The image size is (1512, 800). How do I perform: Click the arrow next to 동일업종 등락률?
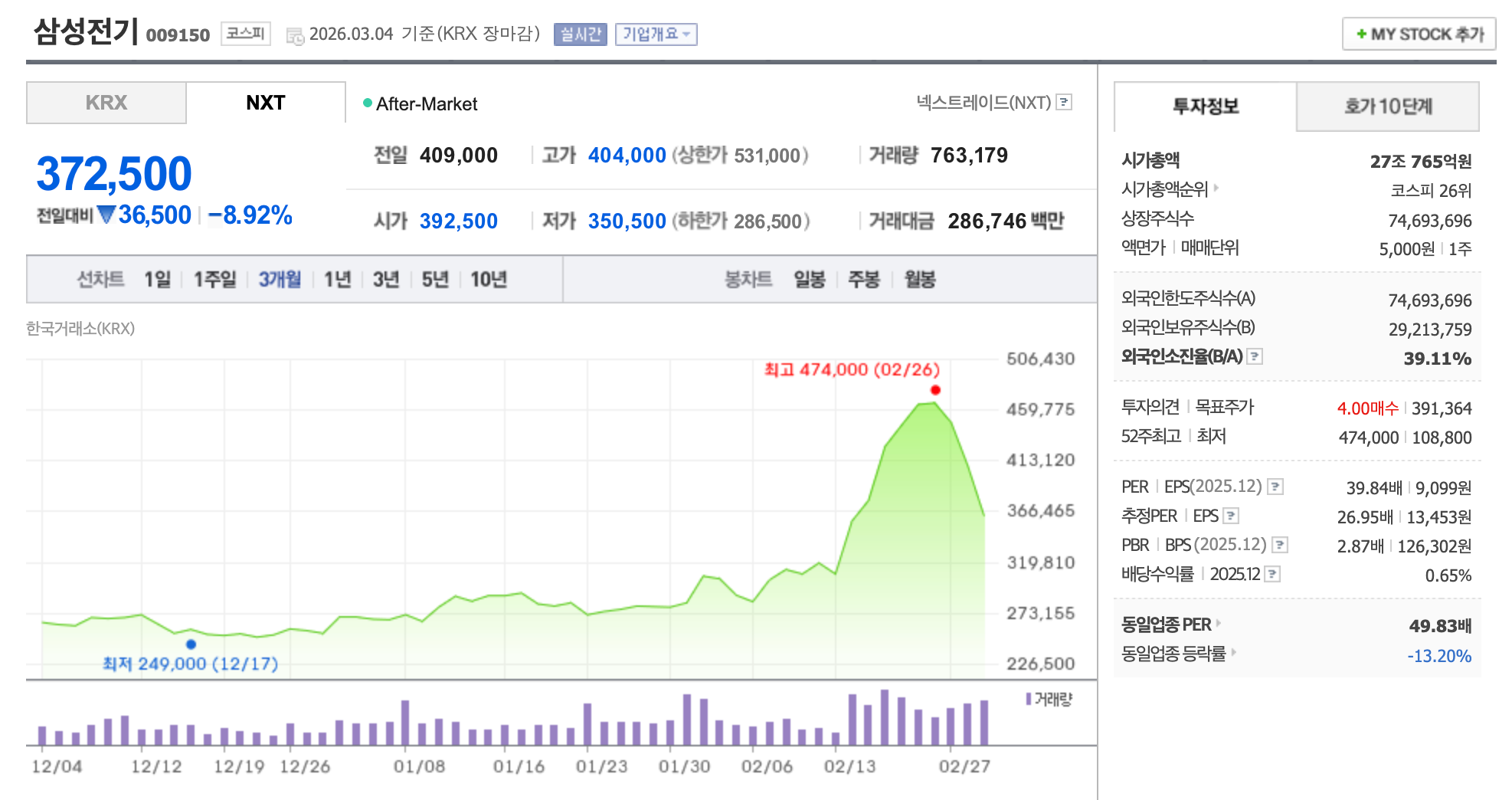[x=1233, y=652]
